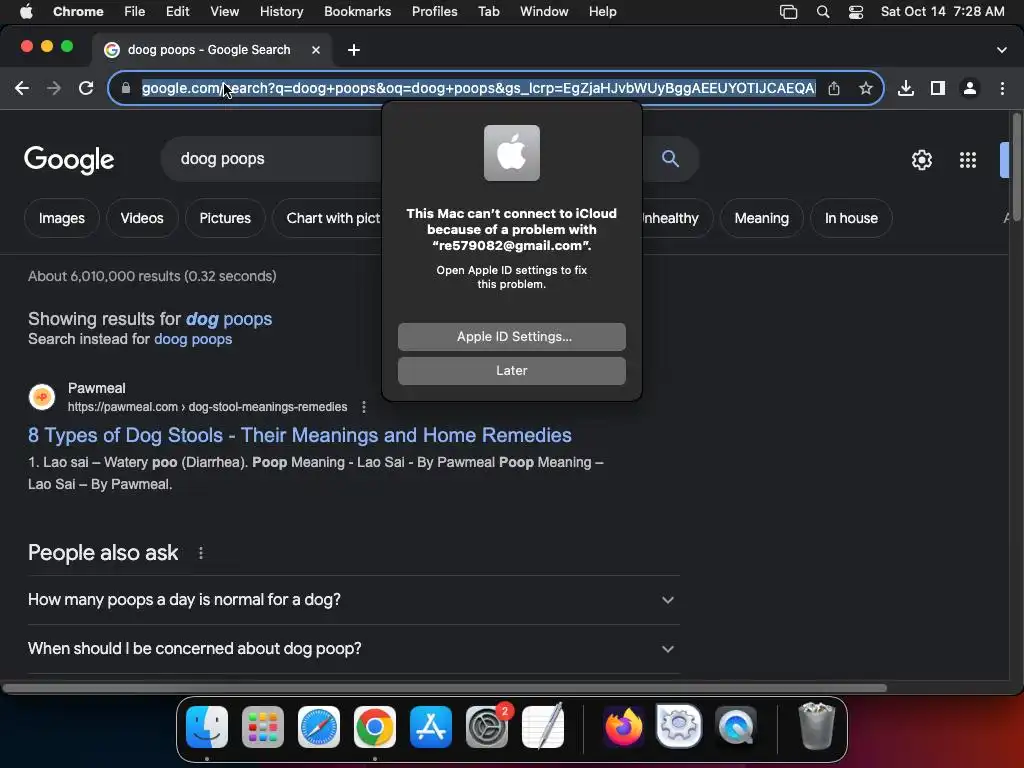Open the Google apps grid
Image resolution: width=1024 pixels, height=768 pixels.
[x=968, y=160]
